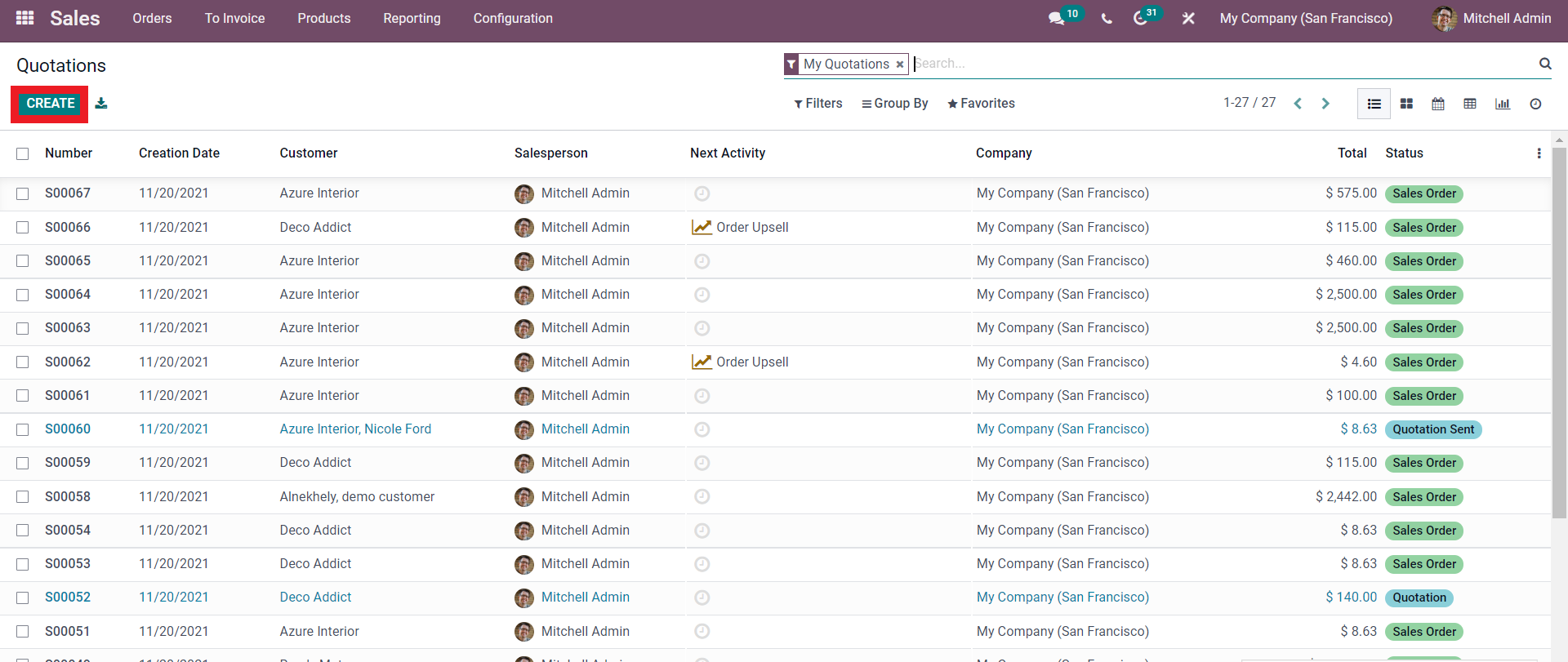1568x662 pixels.
Task: Select checkbox for quotation S00064
Action: click(x=23, y=295)
